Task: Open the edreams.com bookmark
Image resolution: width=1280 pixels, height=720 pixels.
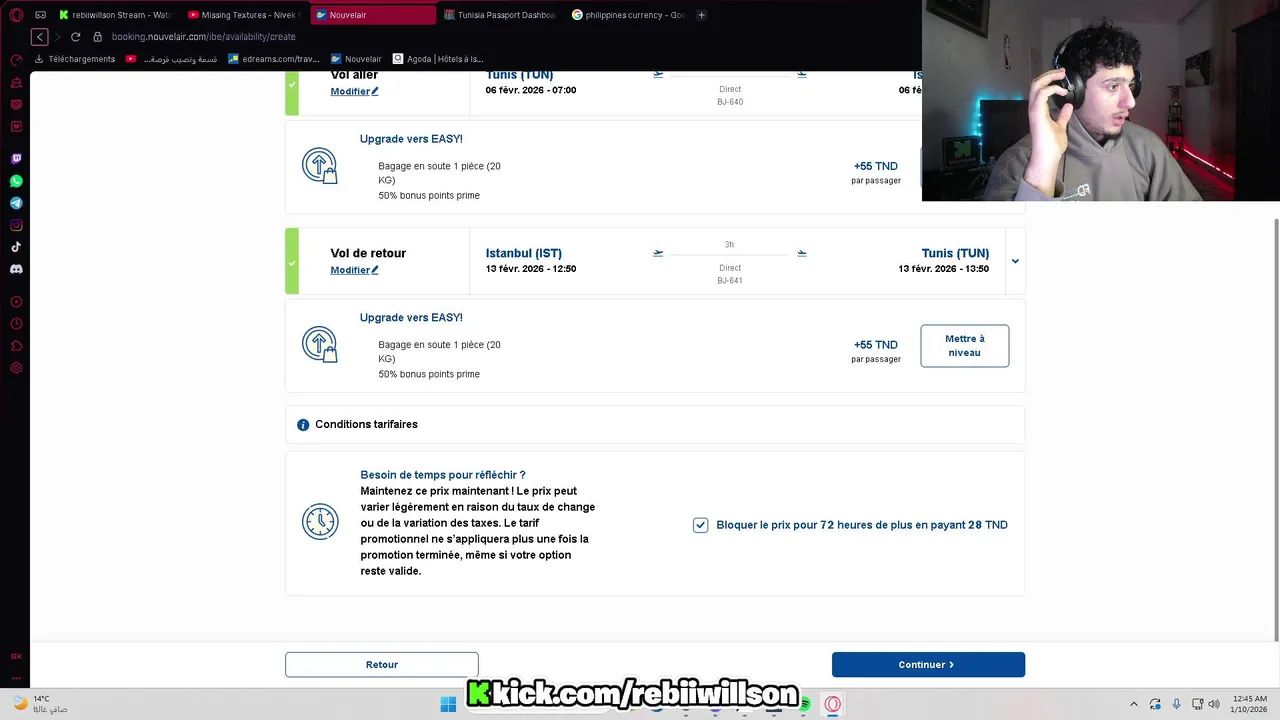Action: [274, 59]
